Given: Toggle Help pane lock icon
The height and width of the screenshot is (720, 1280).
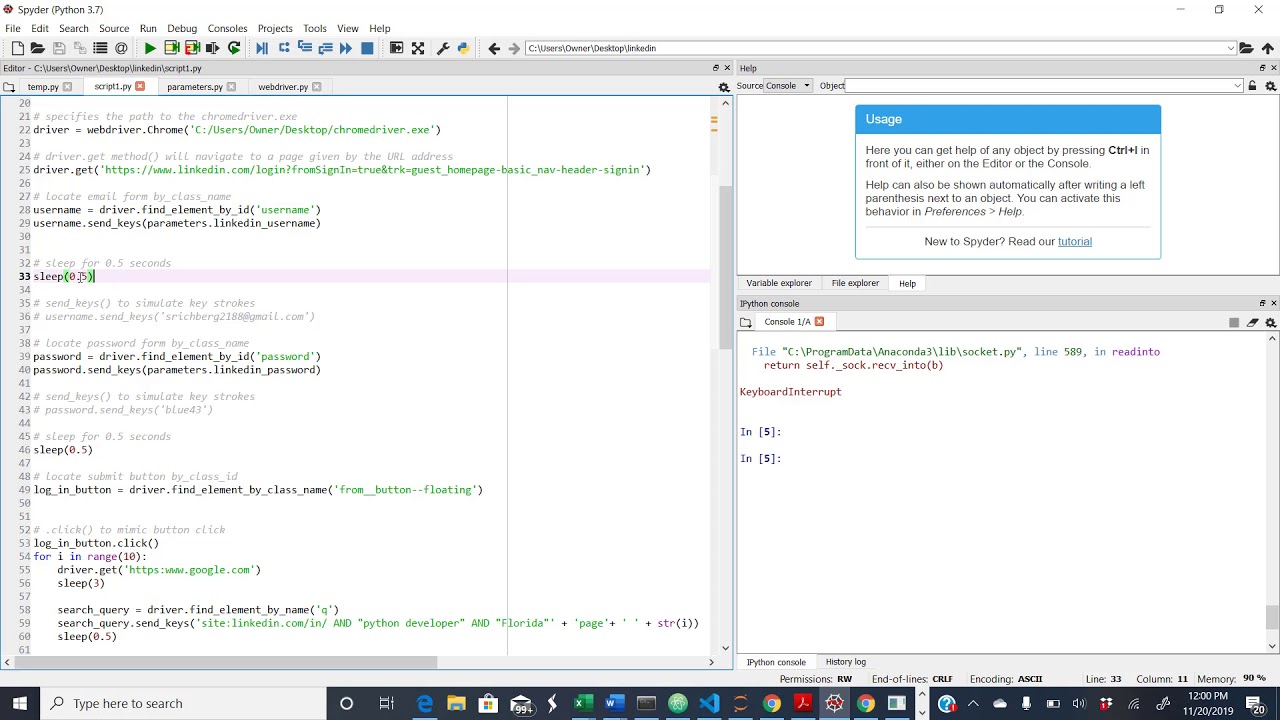Looking at the screenshot, I should [1253, 86].
